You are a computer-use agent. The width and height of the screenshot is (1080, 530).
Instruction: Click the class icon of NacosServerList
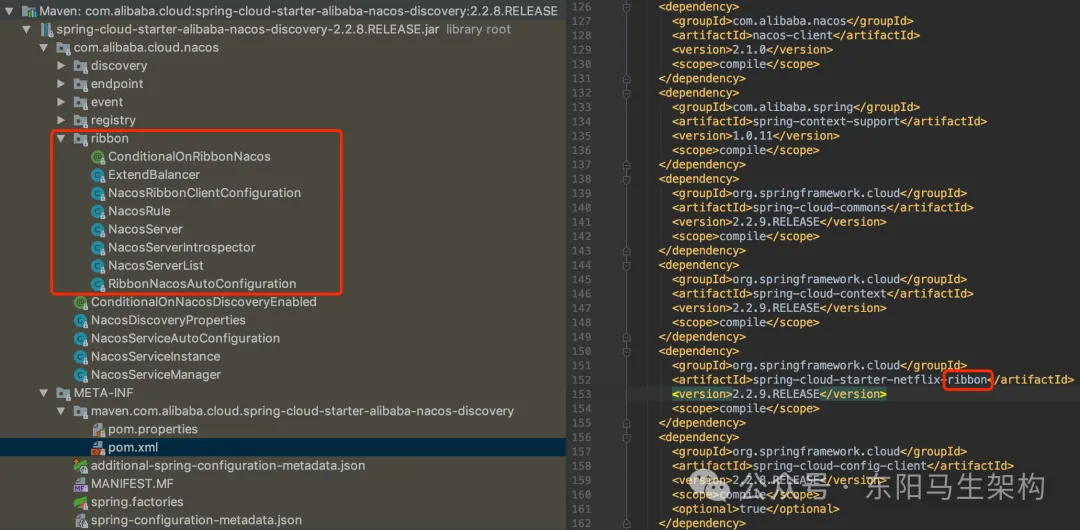point(97,265)
